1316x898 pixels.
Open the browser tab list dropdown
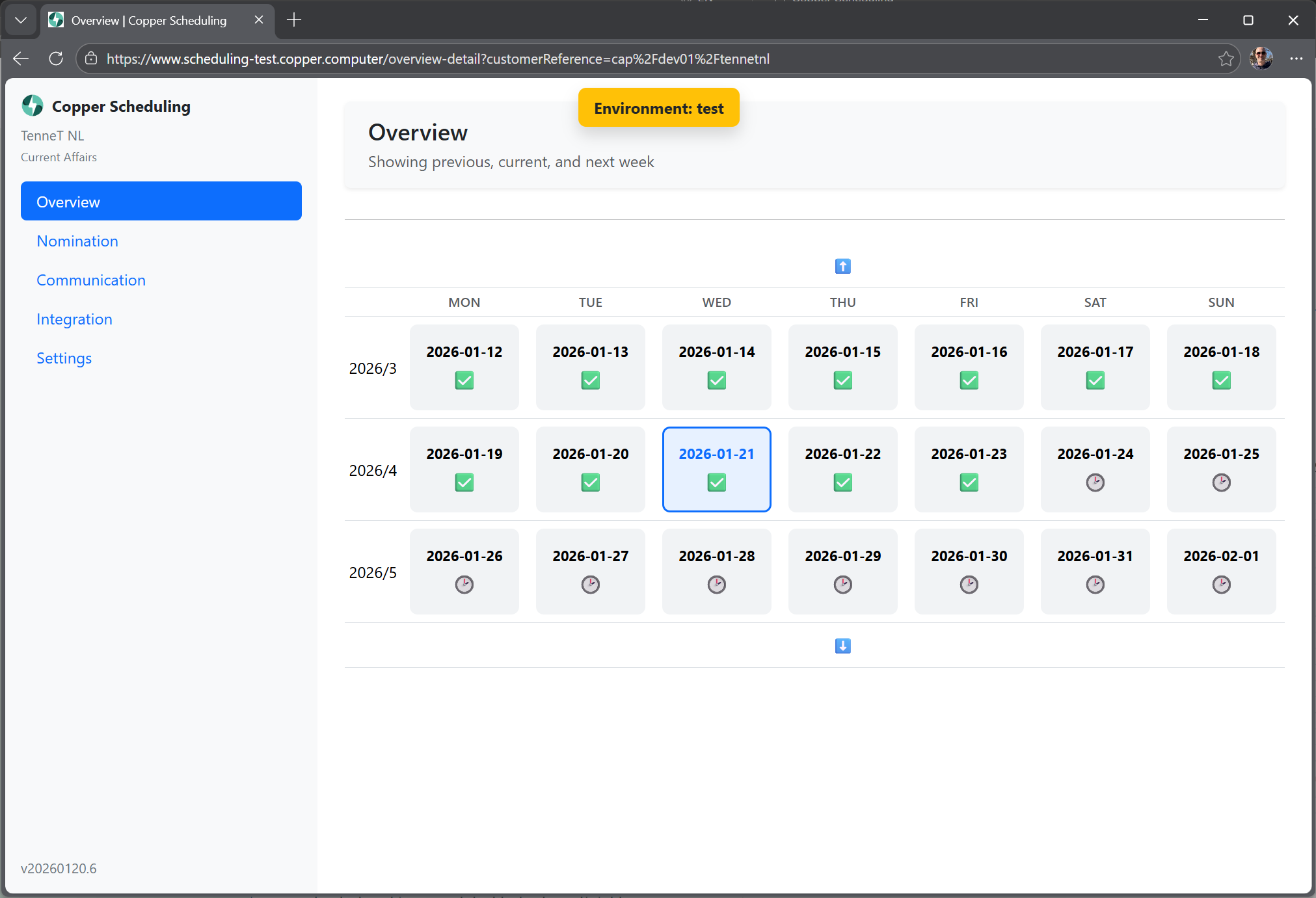(x=21, y=20)
